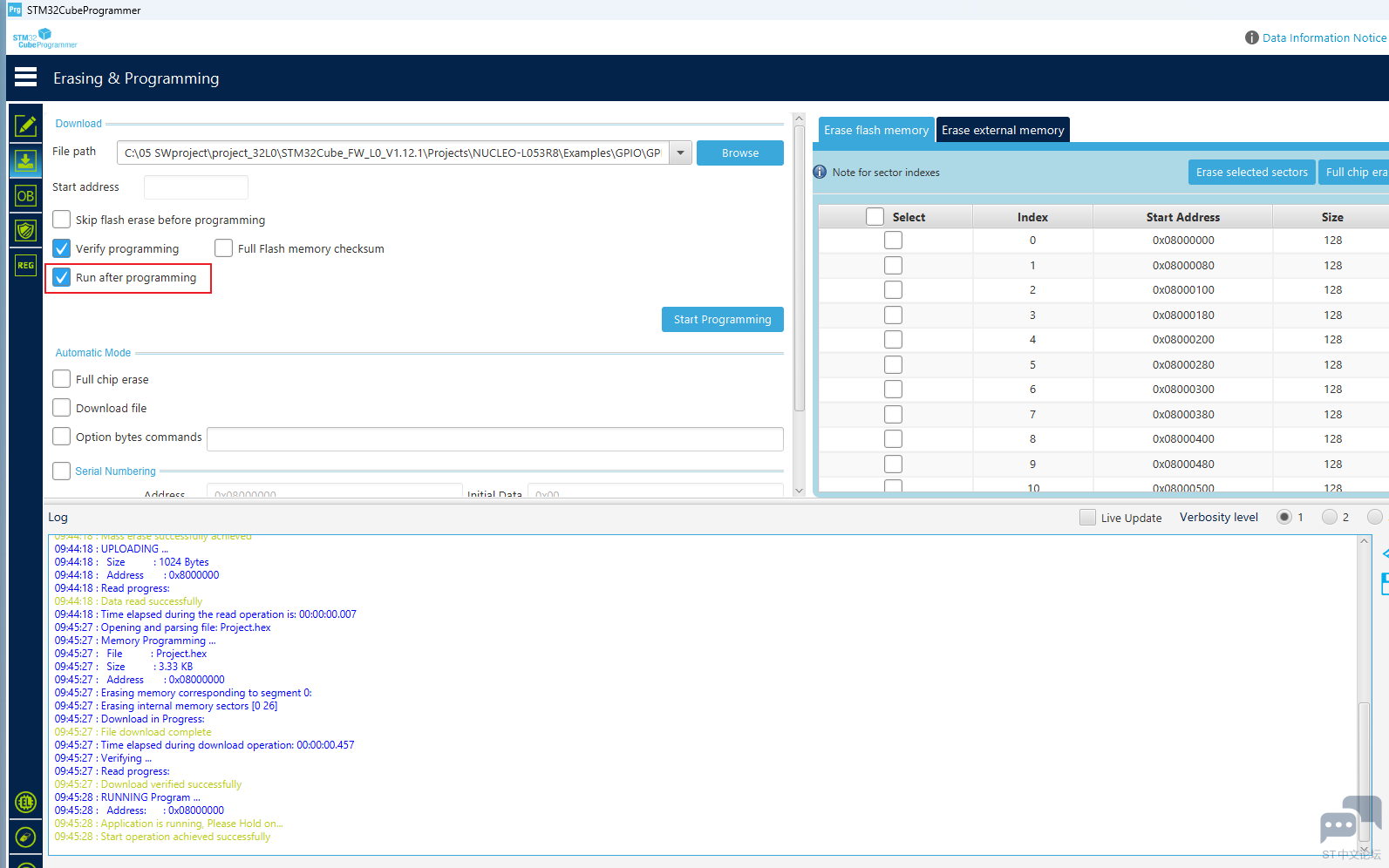This screenshot has height=868, width=1389.
Task: Switch to Erase external memory tab
Action: point(1003,130)
